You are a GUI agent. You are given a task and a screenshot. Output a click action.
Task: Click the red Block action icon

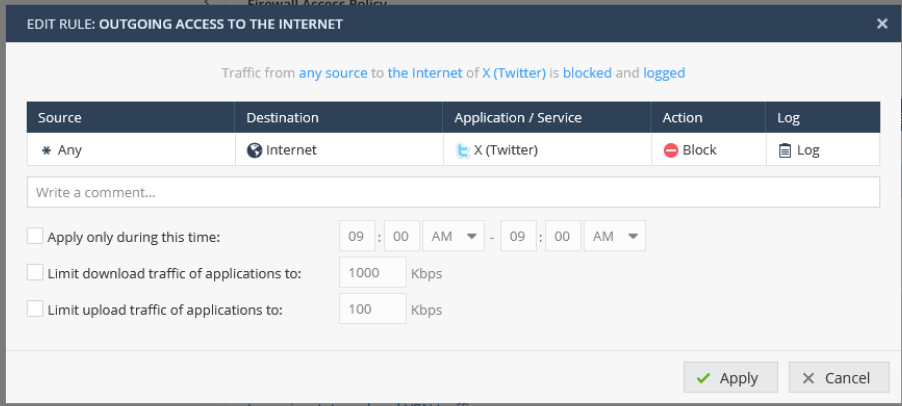click(x=671, y=151)
